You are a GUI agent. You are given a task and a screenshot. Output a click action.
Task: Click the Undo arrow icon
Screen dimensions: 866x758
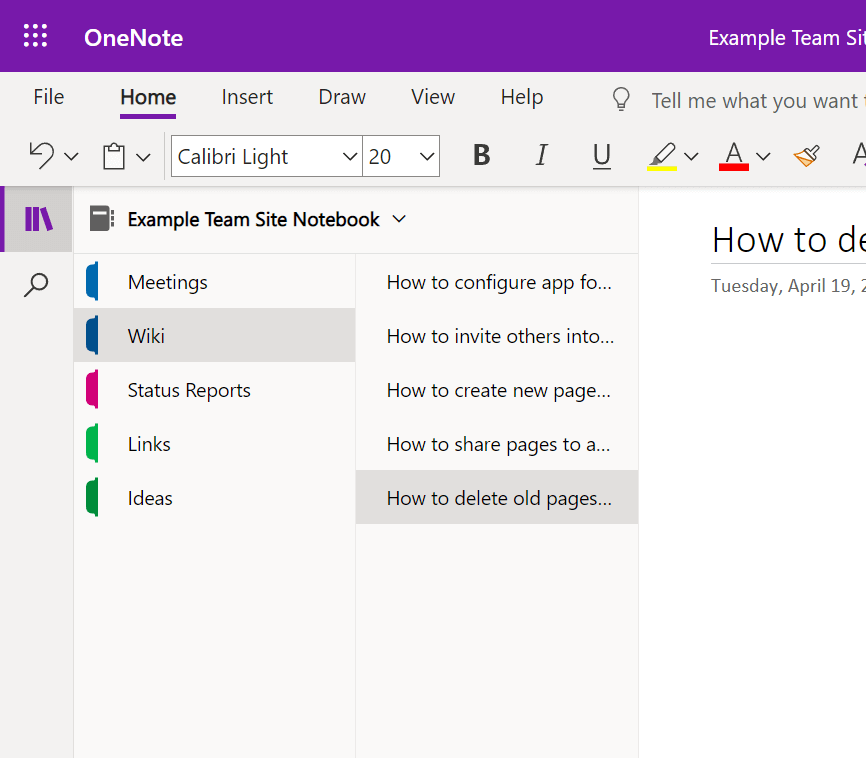point(41,156)
